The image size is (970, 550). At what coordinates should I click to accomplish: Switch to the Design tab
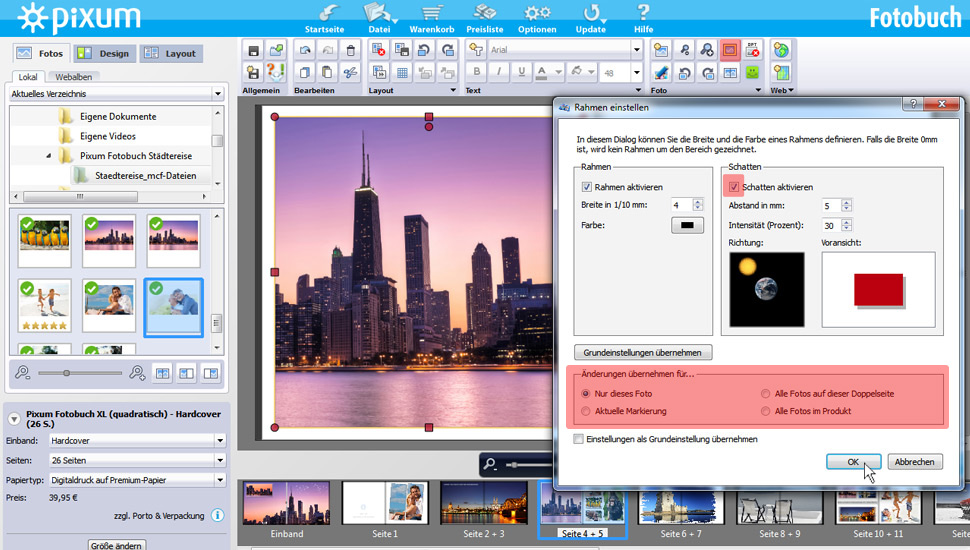point(103,53)
